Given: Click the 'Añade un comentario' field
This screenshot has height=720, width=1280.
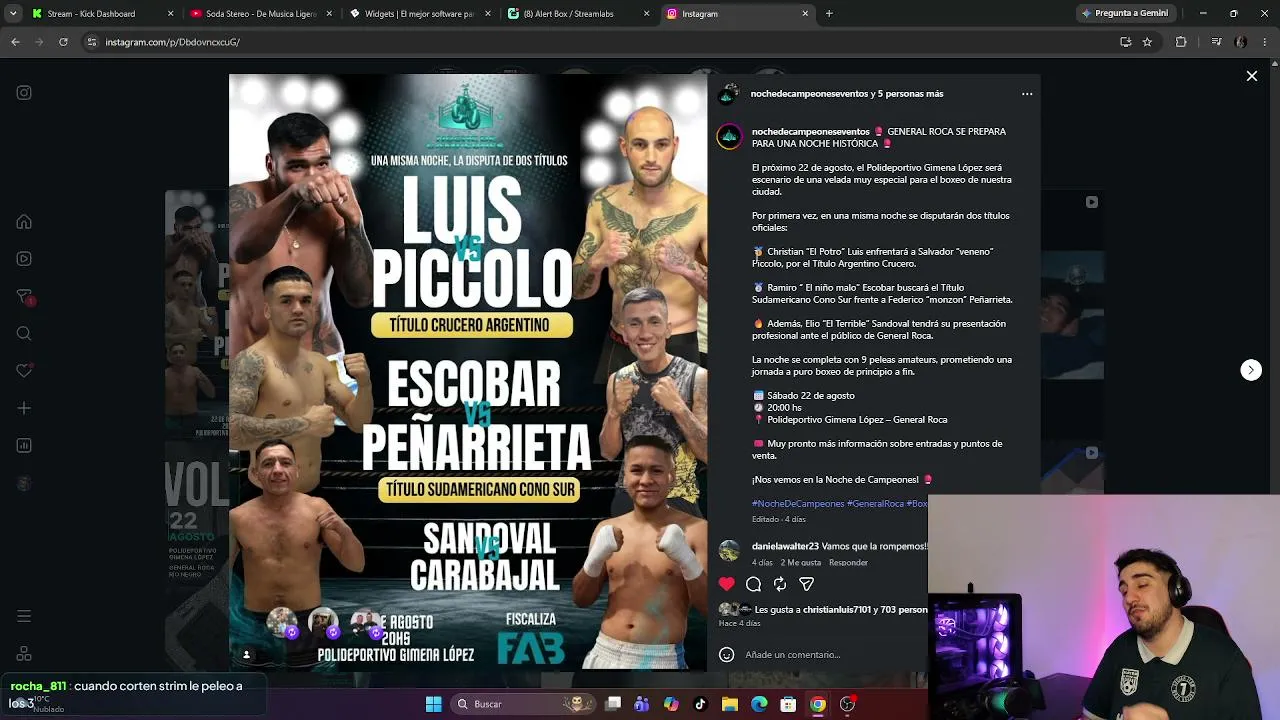Looking at the screenshot, I should pyautogui.click(x=792, y=655).
